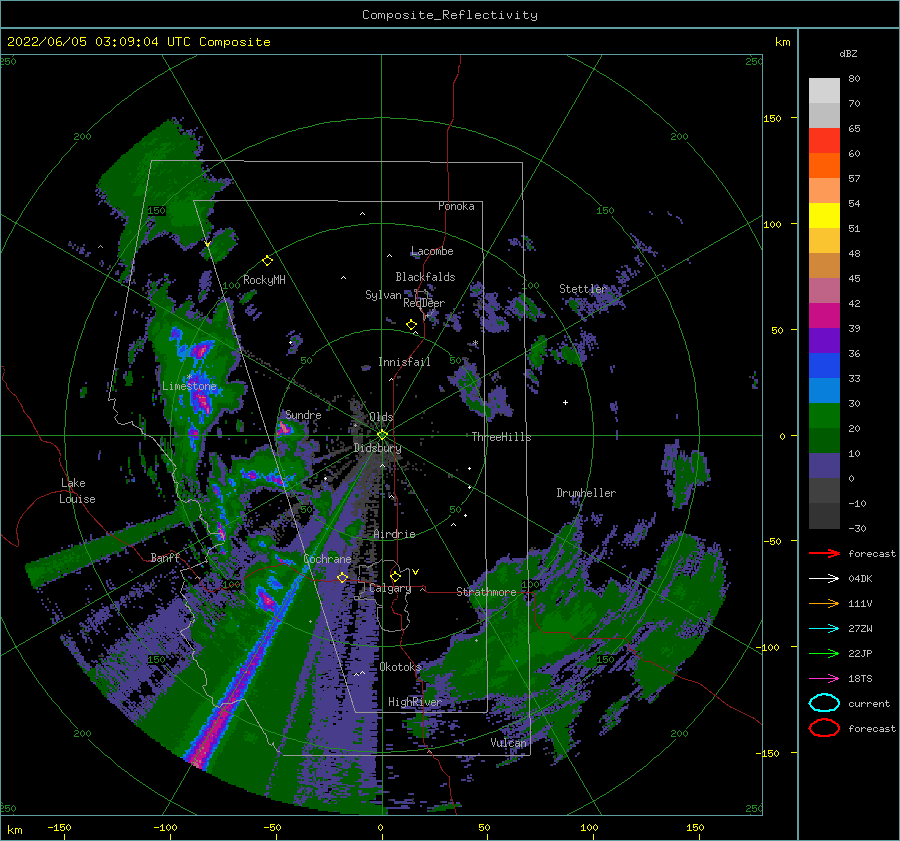
Task: Click the Vulcan label
Action: pyautogui.click(x=508, y=743)
